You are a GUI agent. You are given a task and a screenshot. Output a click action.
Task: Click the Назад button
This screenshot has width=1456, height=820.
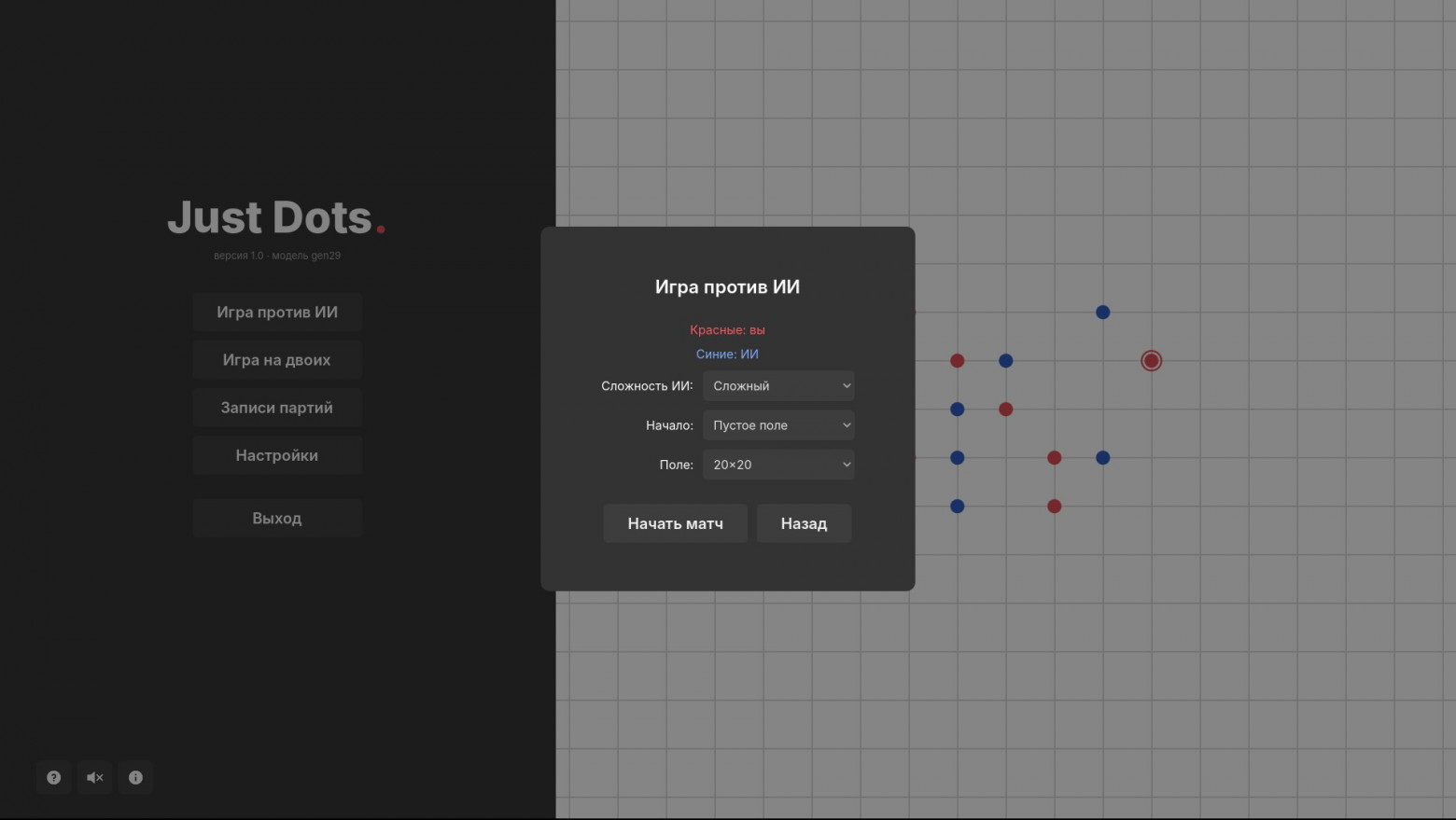coord(804,523)
